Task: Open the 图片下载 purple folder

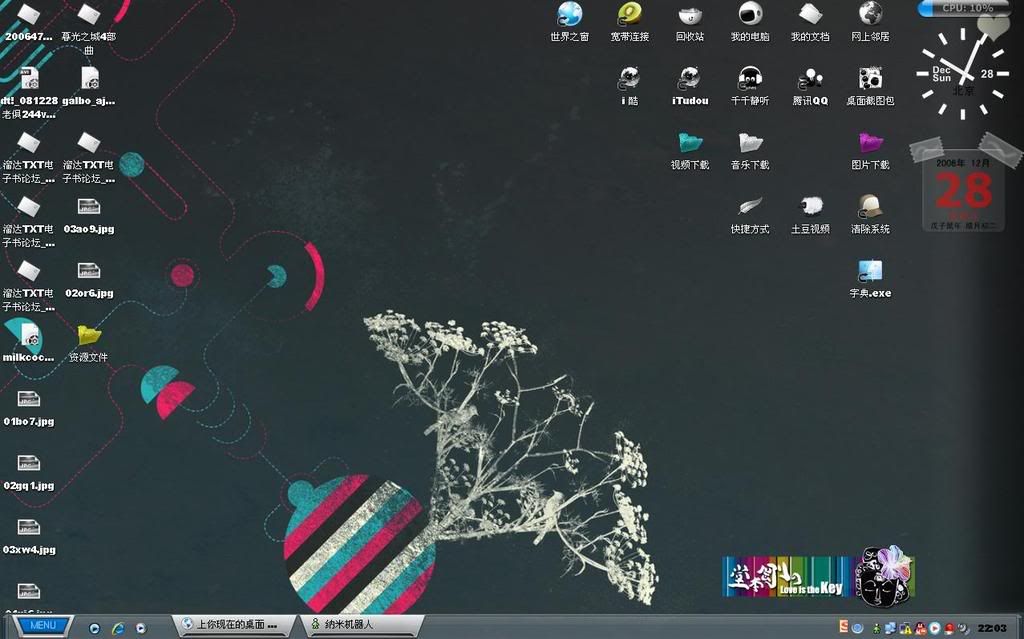Action: pos(870,143)
